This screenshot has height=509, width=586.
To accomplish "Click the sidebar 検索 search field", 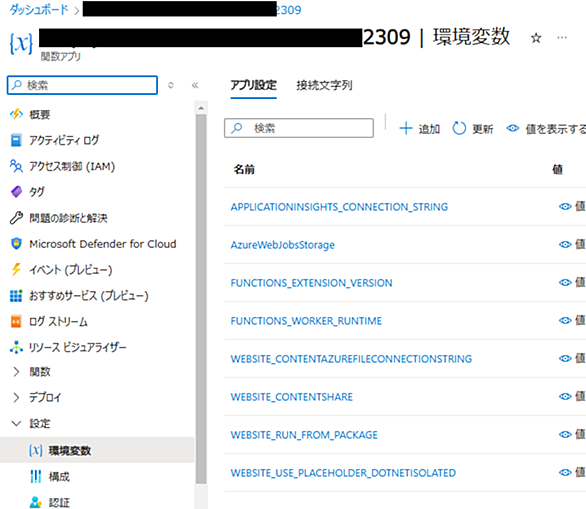I will pos(82,85).
